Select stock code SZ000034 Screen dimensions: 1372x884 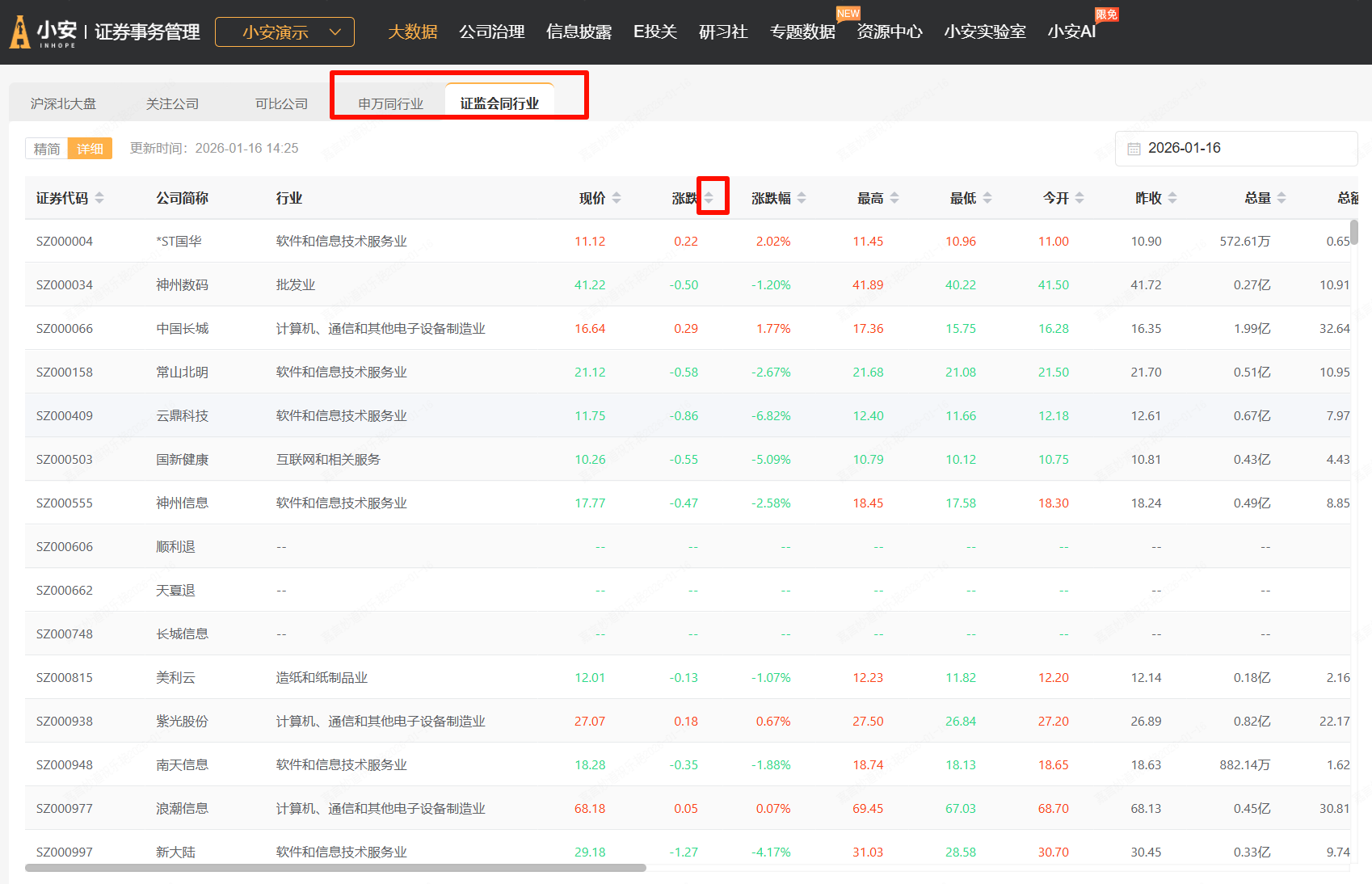[65, 284]
